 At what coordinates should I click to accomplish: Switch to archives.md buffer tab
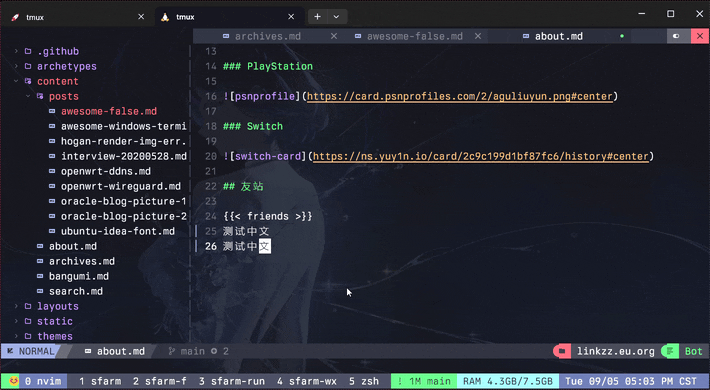tap(268, 36)
